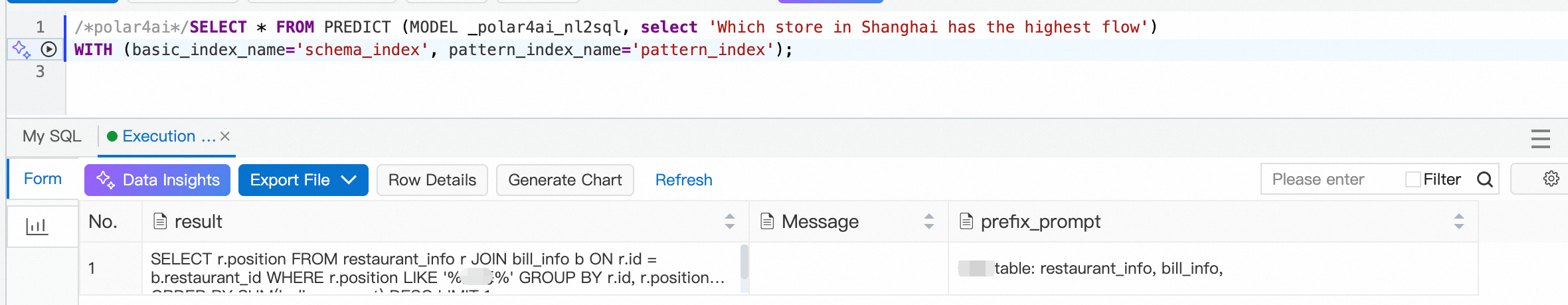Click the AI sparkle icon beside line 2

point(21,49)
